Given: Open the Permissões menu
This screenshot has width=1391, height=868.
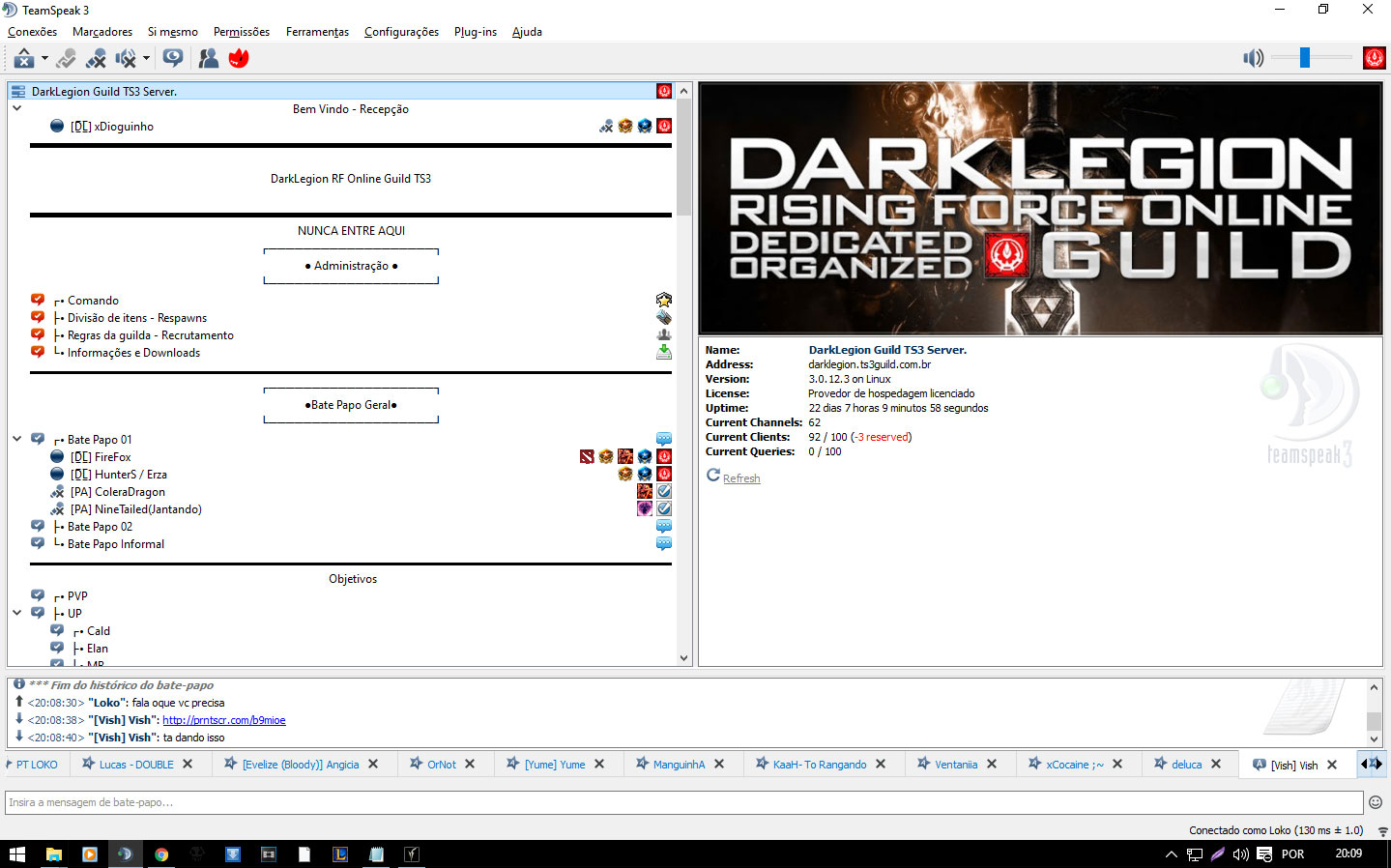Looking at the screenshot, I should coord(242,32).
